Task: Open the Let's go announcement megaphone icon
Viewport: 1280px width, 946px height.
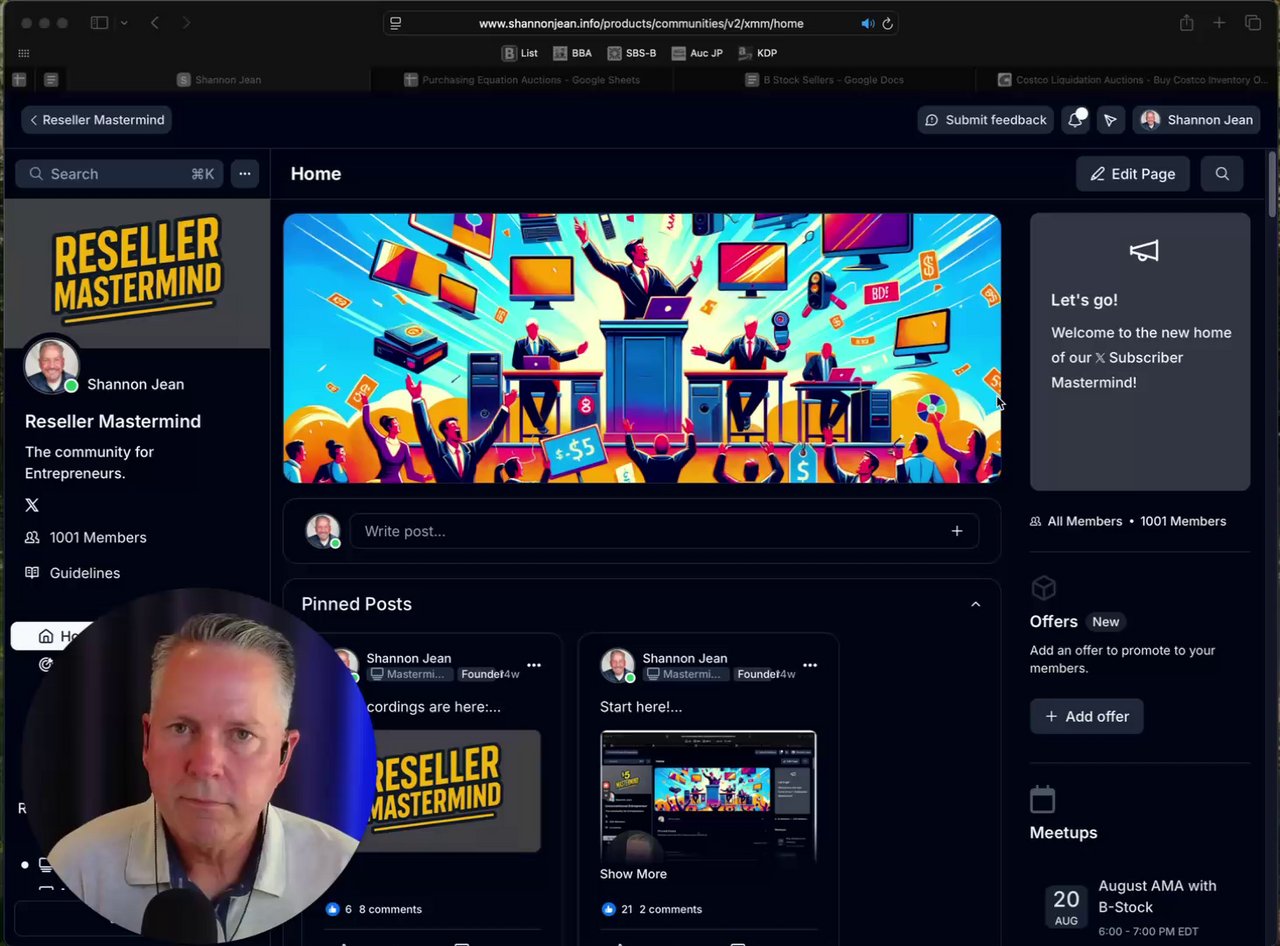Action: pos(1143,251)
